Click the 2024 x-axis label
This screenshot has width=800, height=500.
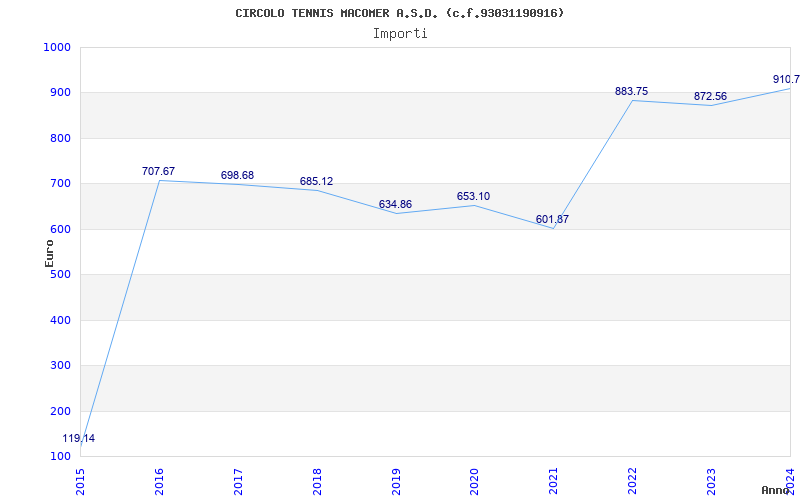pyautogui.click(x=790, y=482)
